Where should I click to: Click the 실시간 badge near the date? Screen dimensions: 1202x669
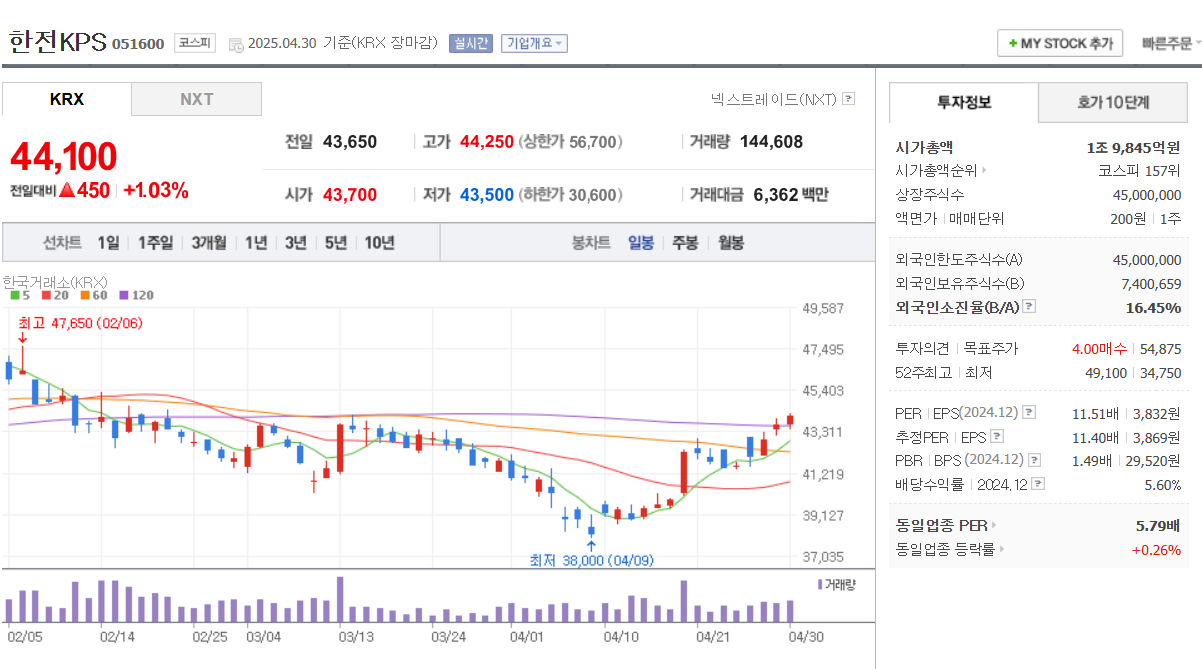pyautogui.click(x=469, y=43)
